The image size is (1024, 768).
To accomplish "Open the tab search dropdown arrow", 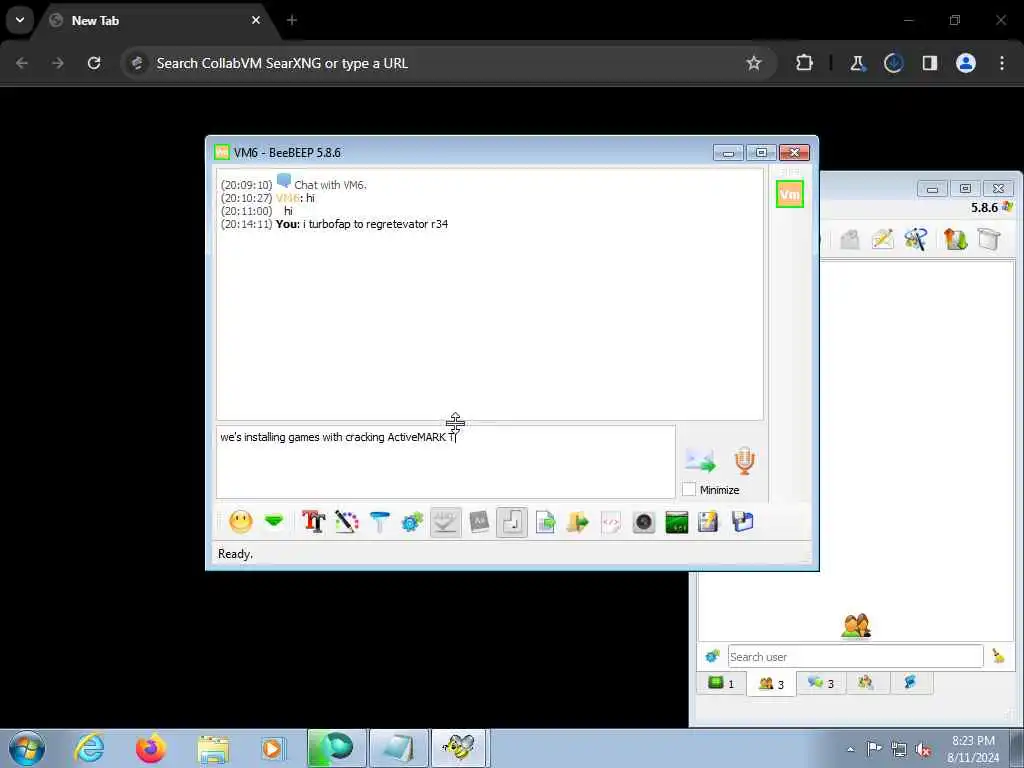I will tap(20, 20).
